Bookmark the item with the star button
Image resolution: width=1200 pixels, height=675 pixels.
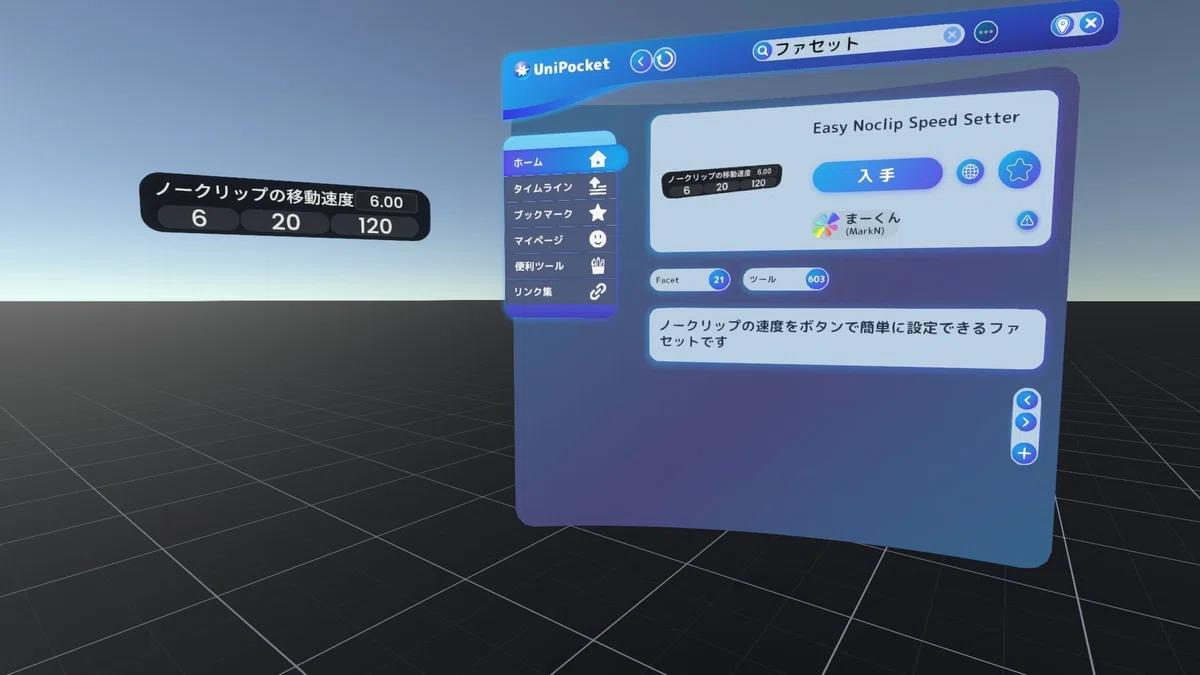pos(1019,169)
